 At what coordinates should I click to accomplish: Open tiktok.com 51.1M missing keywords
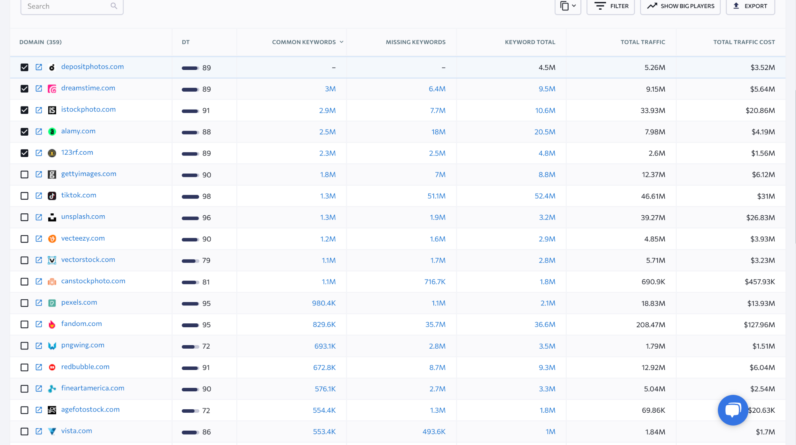(436, 196)
